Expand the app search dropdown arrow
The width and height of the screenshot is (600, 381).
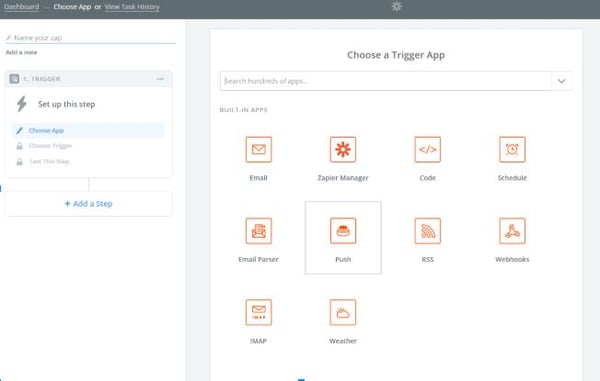561,81
